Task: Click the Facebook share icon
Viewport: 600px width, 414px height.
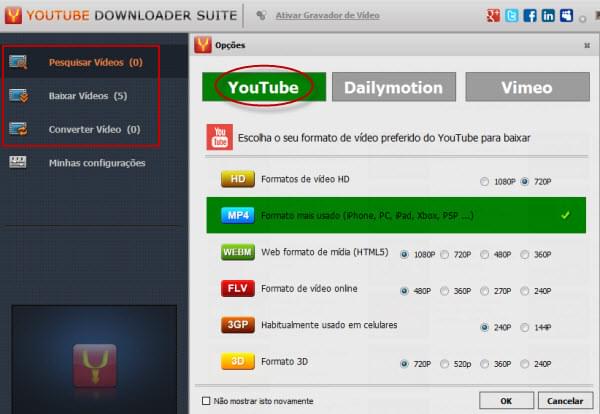Action: (x=530, y=15)
